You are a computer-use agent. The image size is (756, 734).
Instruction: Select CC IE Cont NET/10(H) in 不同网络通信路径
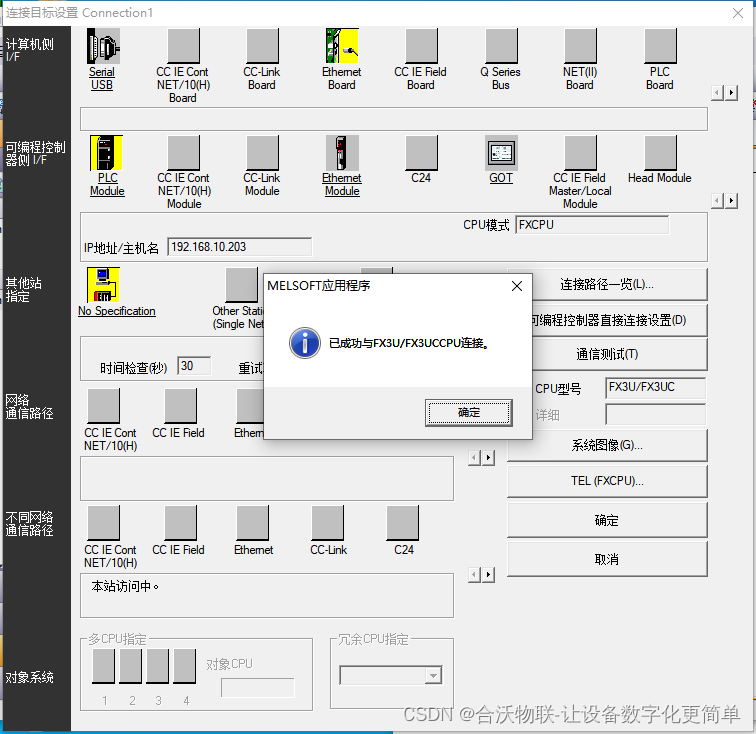103,523
